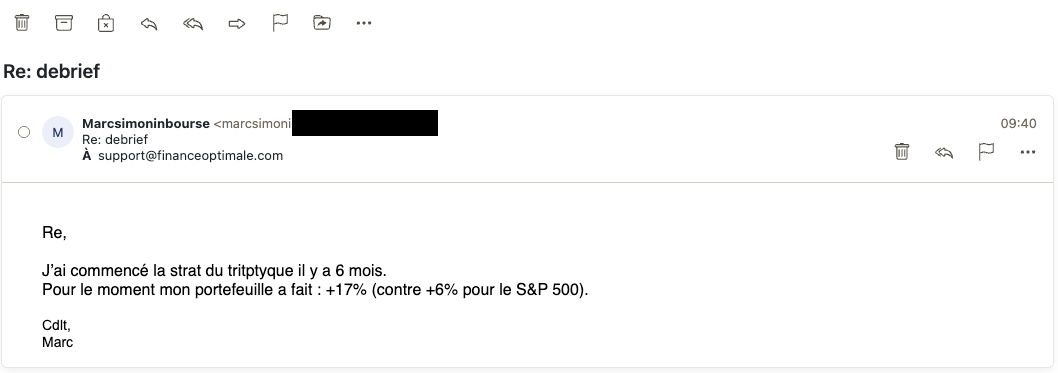The image size is (1058, 373).
Task: Move message using the folder arrow icon
Action: [322, 23]
